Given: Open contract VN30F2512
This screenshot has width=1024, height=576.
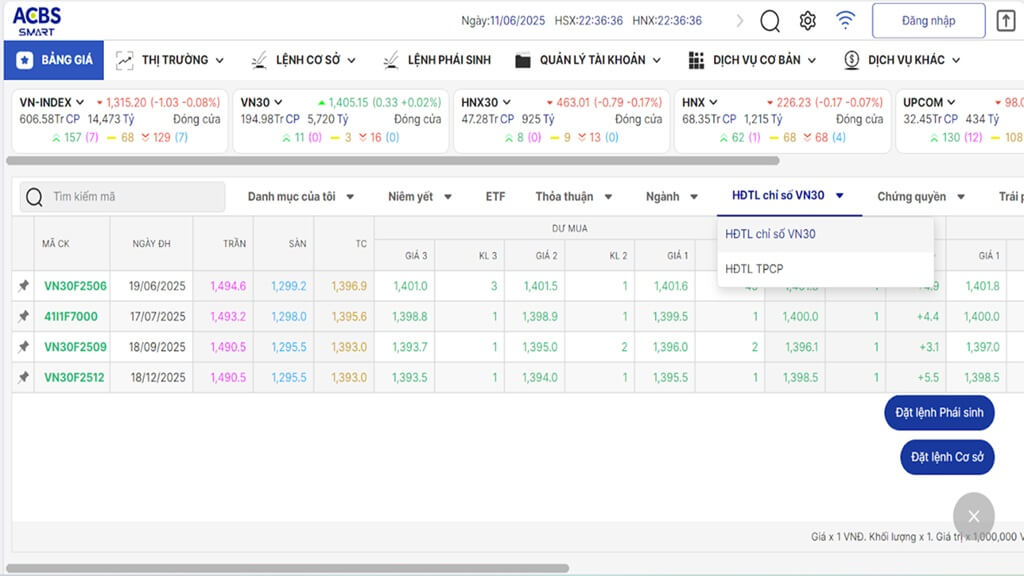Looking at the screenshot, I should (74, 377).
